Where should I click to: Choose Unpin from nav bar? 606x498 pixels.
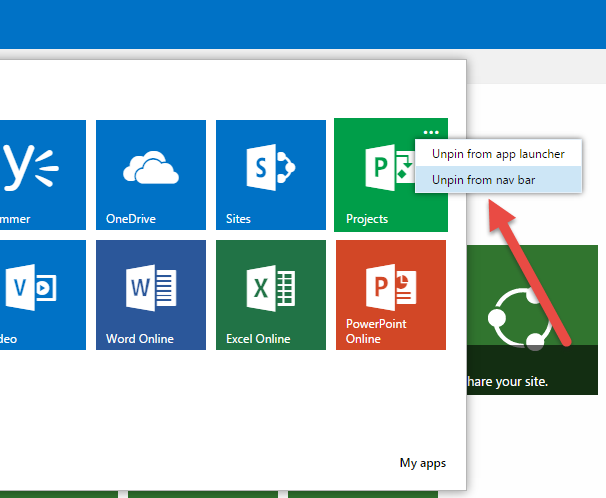(x=498, y=180)
